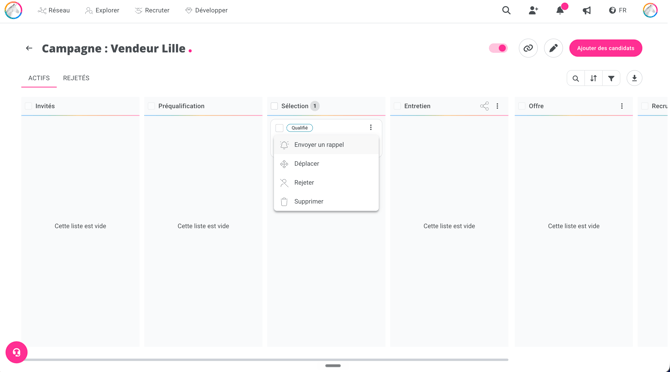Image resolution: width=670 pixels, height=372 pixels.
Task: Click the Préqualification column title
Action: [181, 106]
